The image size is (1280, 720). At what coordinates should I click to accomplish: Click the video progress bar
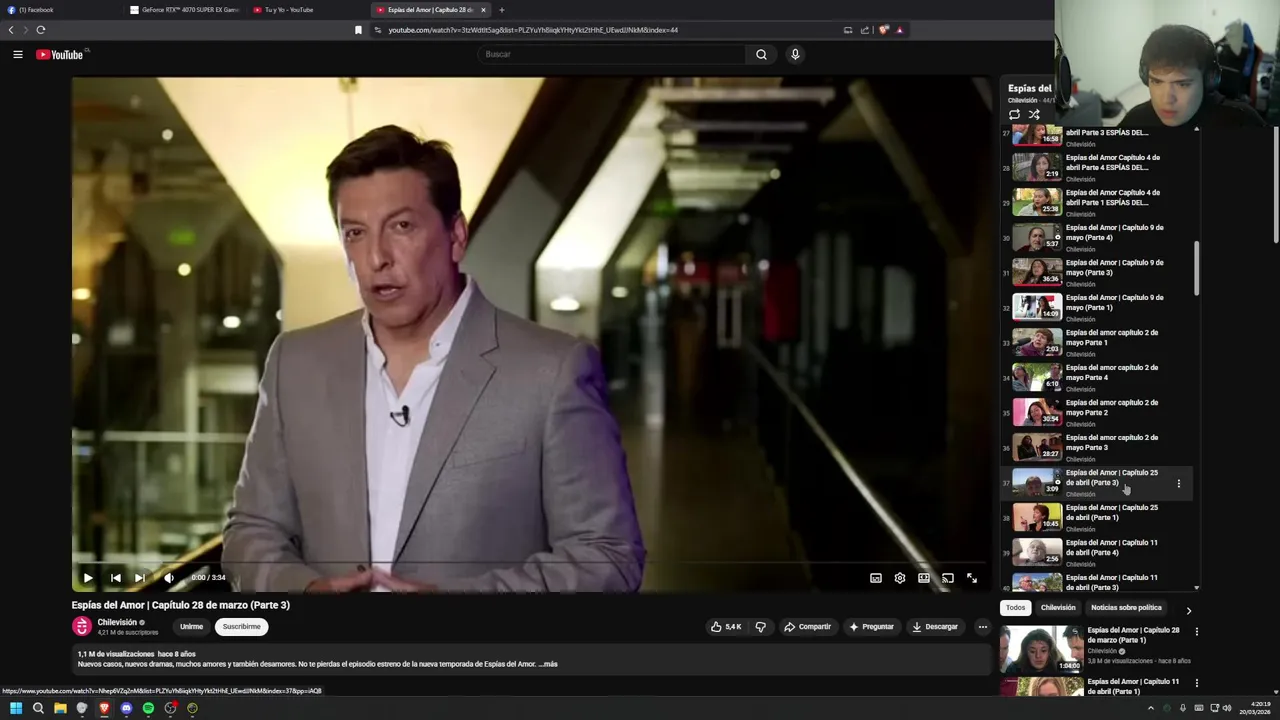coord(530,563)
